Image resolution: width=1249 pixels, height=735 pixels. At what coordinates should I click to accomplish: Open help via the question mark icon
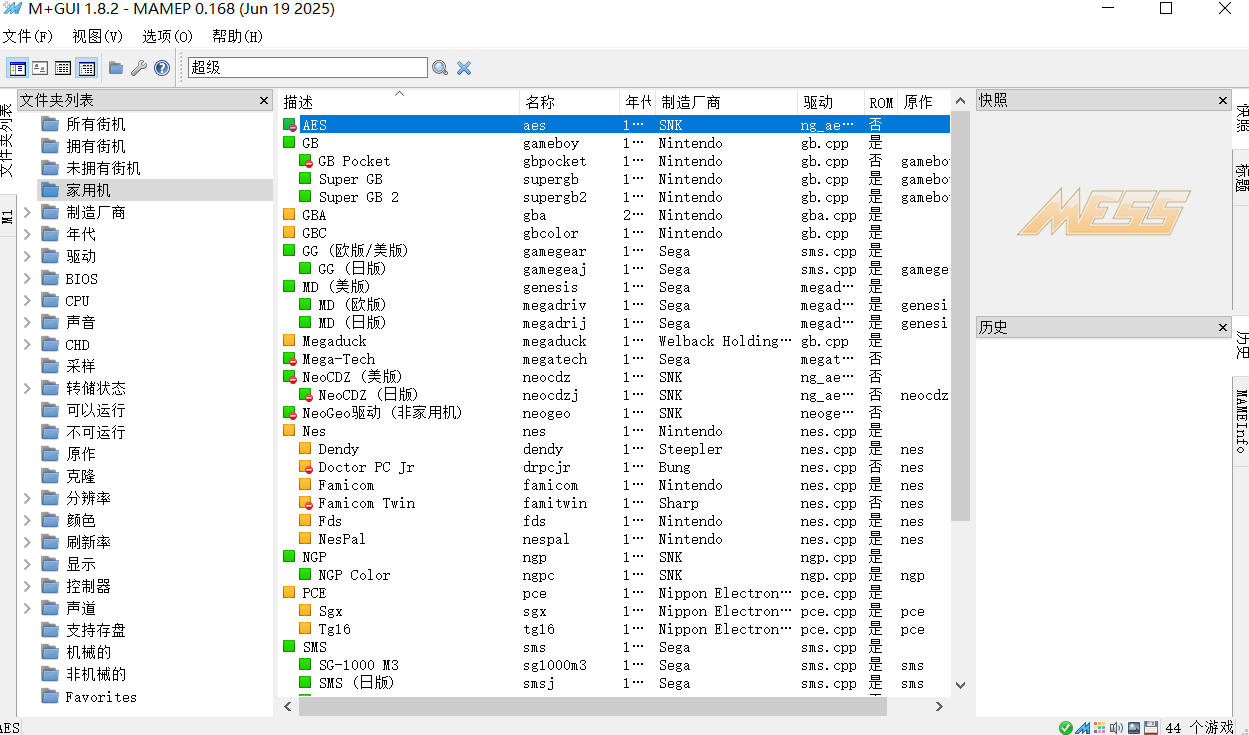pos(162,68)
